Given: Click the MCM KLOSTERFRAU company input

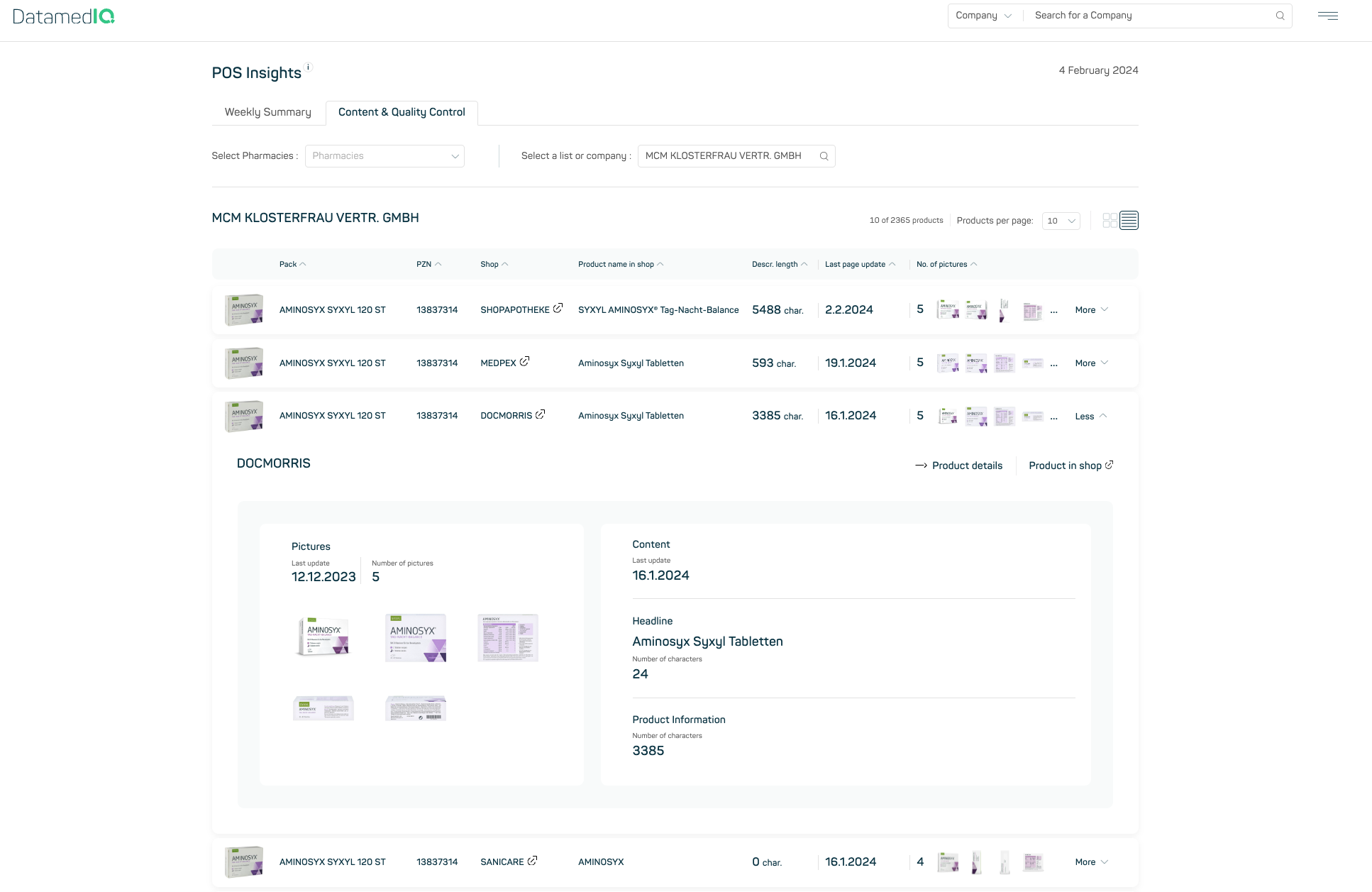Looking at the screenshot, I should pyautogui.click(x=736, y=156).
